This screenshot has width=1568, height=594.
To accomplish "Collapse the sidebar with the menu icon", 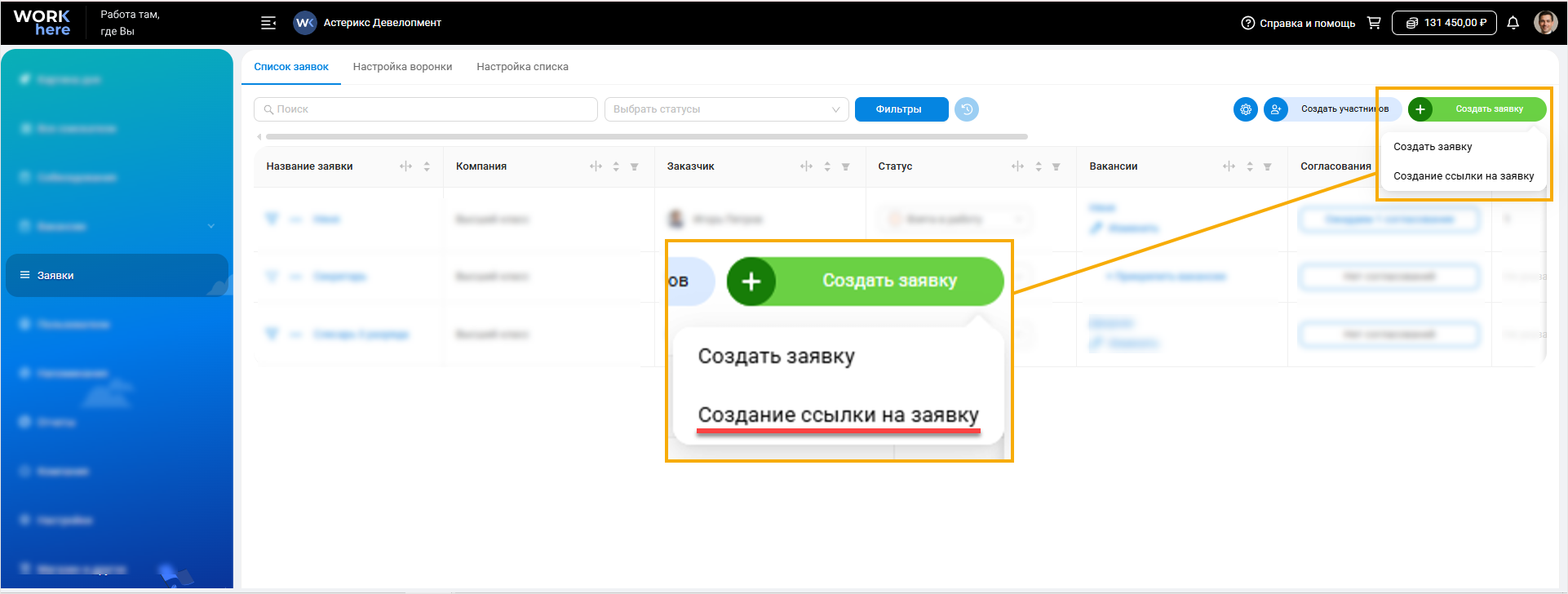I will (x=268, y=23).
